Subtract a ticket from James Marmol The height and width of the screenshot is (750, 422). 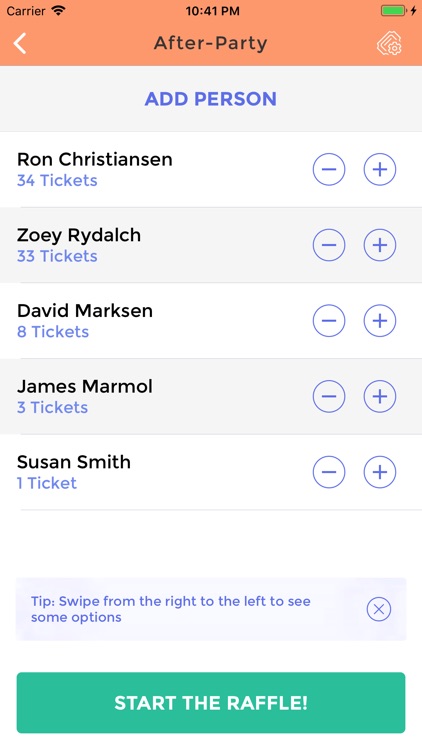pyautogui.click(x=329, y=396)
